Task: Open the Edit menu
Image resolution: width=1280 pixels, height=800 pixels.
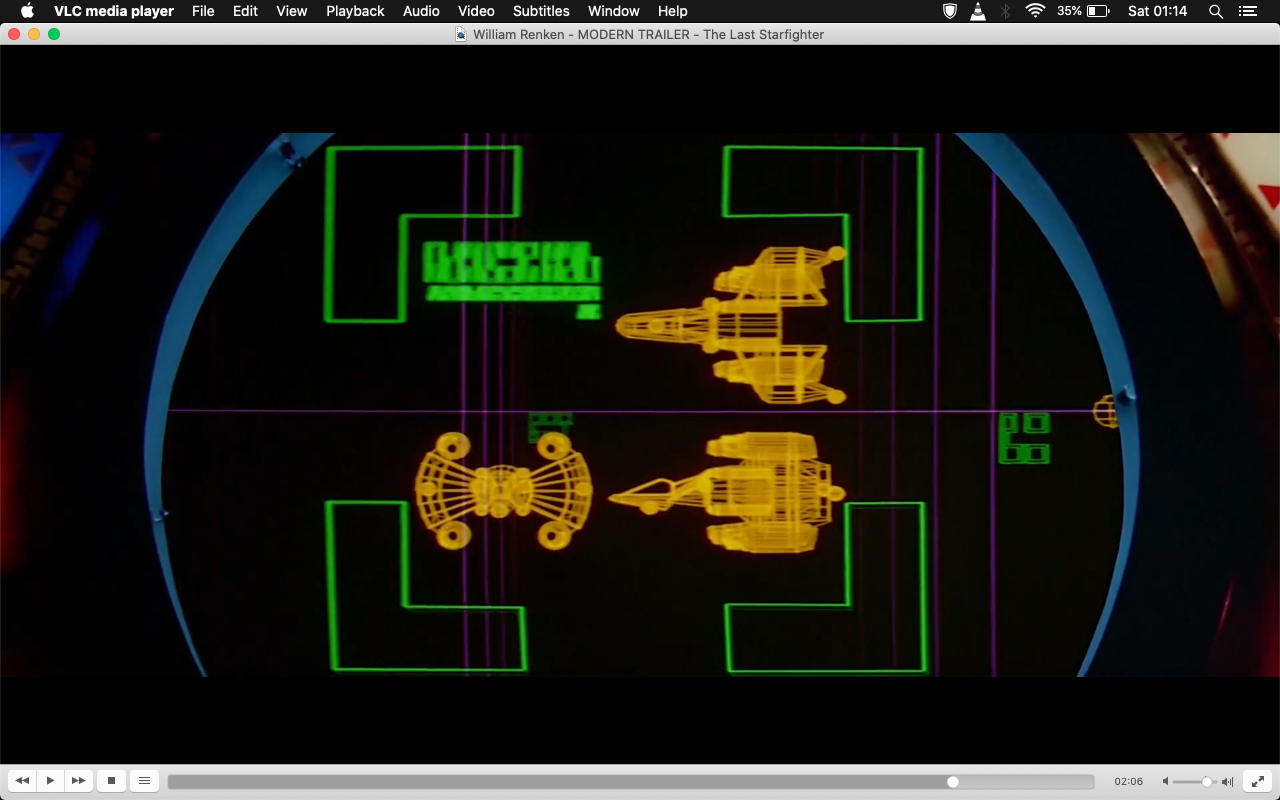Action: pos(245,11)
